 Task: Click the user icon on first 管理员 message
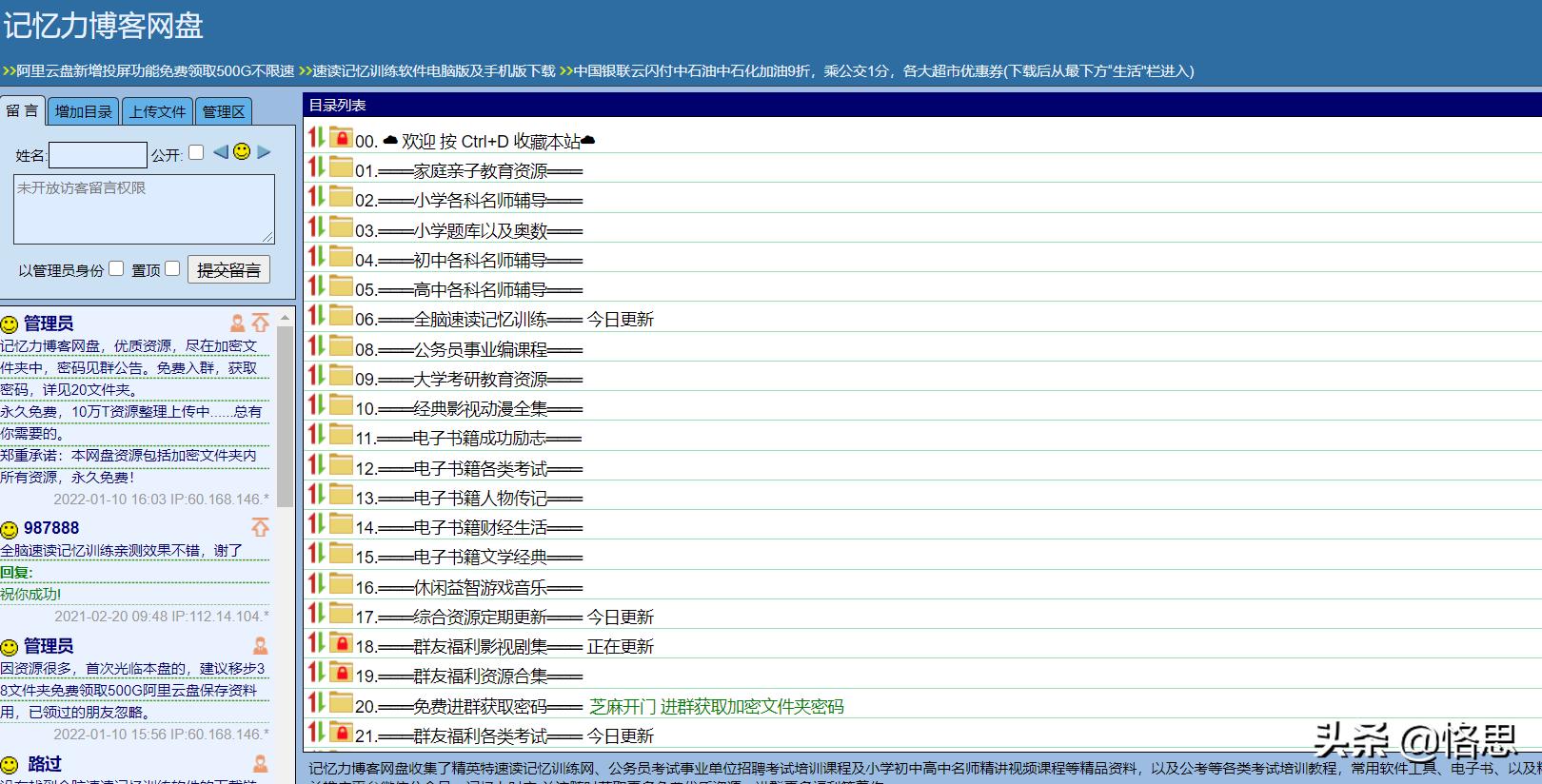click(238, 323)
